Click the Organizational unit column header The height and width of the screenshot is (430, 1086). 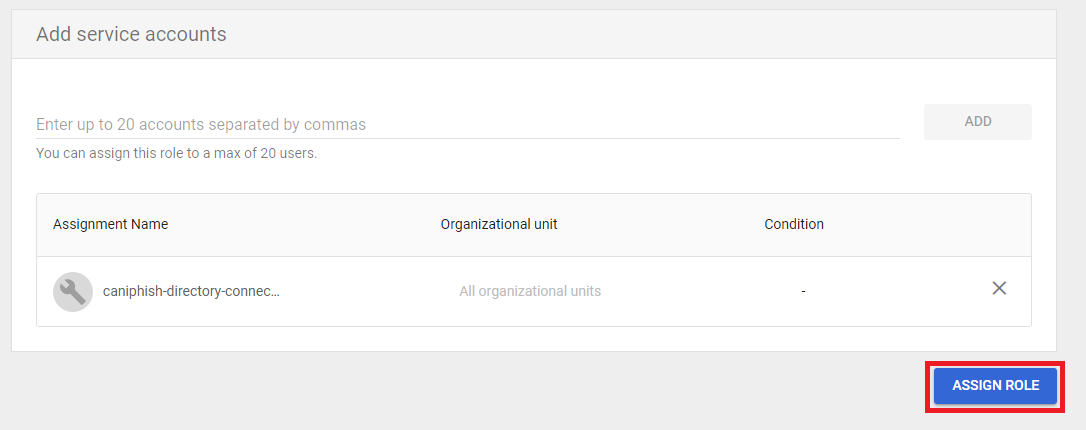pyautogui.click(x=499, y=224)
